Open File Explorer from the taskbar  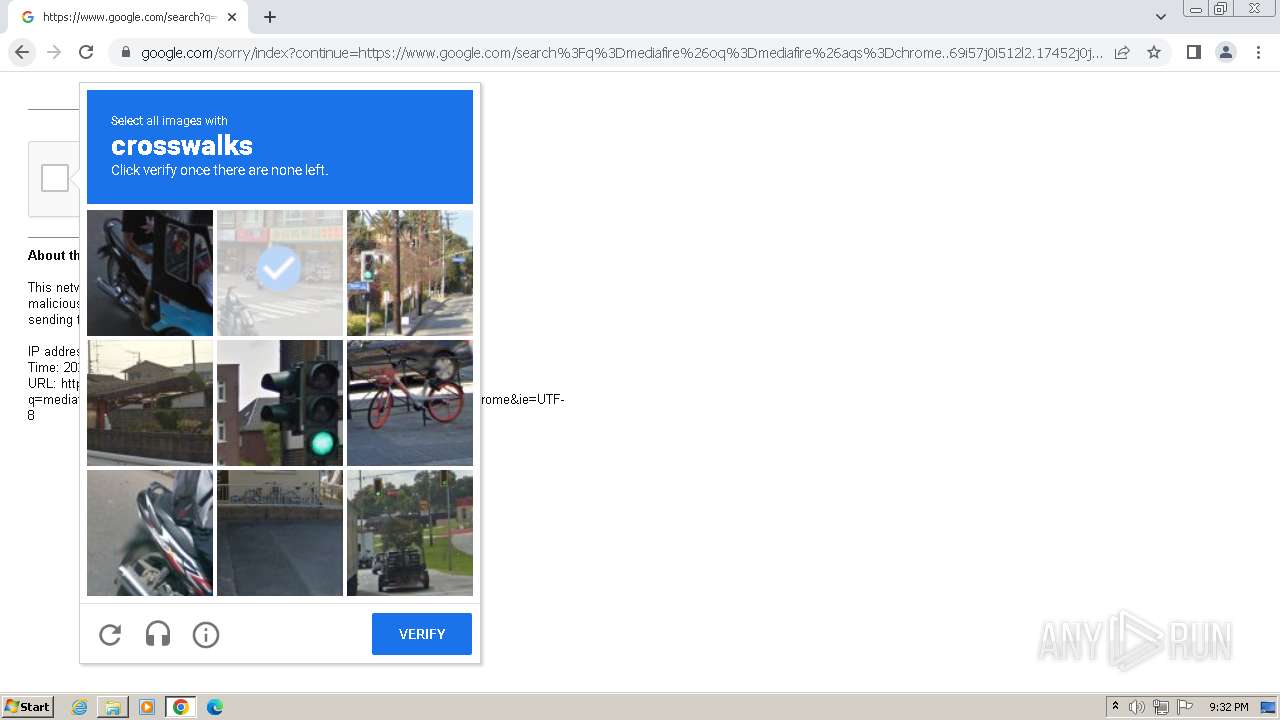coord(113,707)
